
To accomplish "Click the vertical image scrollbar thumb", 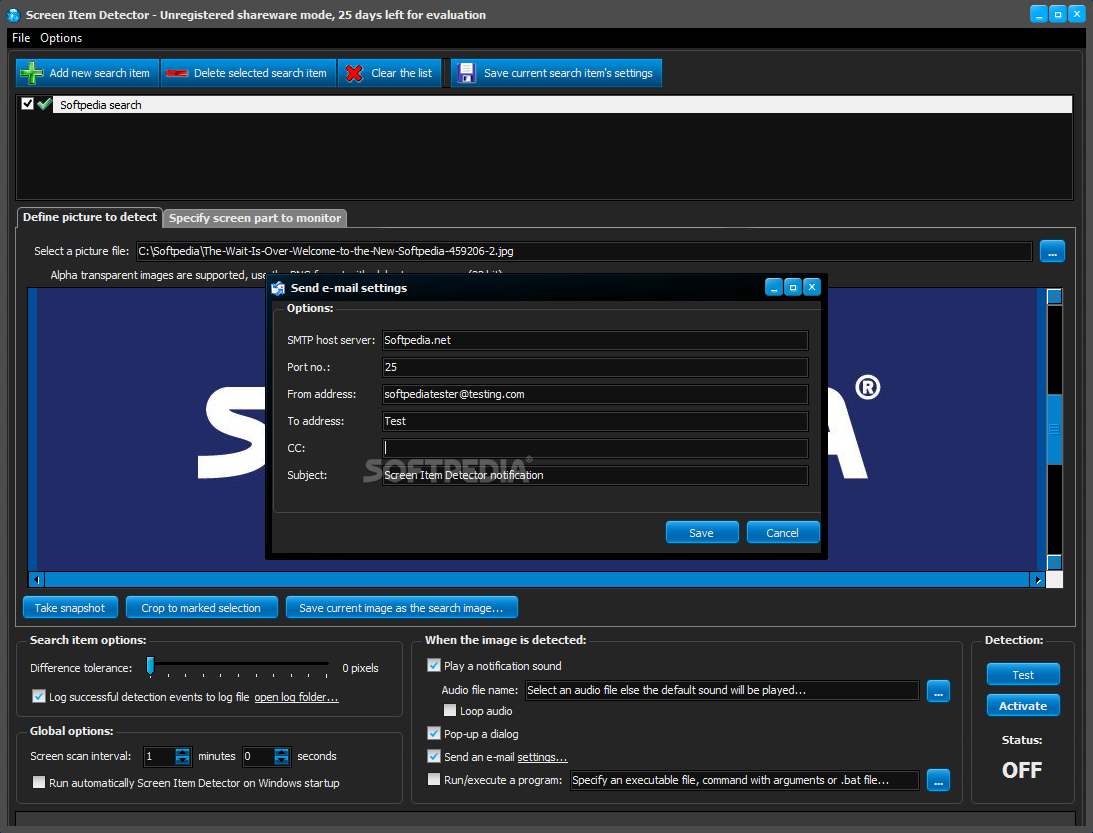I will (1055, 429).
